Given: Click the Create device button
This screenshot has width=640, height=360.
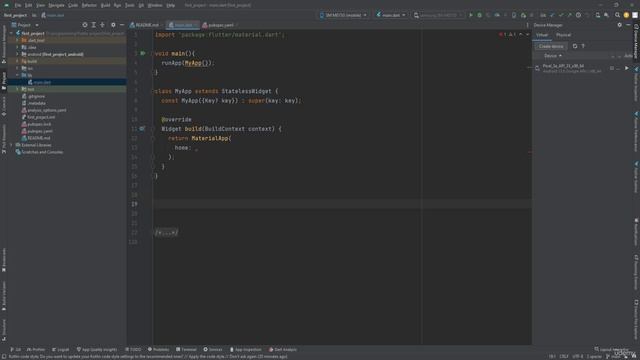Looking at the screenshot, I should pyautogui.click(x=551, y=46).
